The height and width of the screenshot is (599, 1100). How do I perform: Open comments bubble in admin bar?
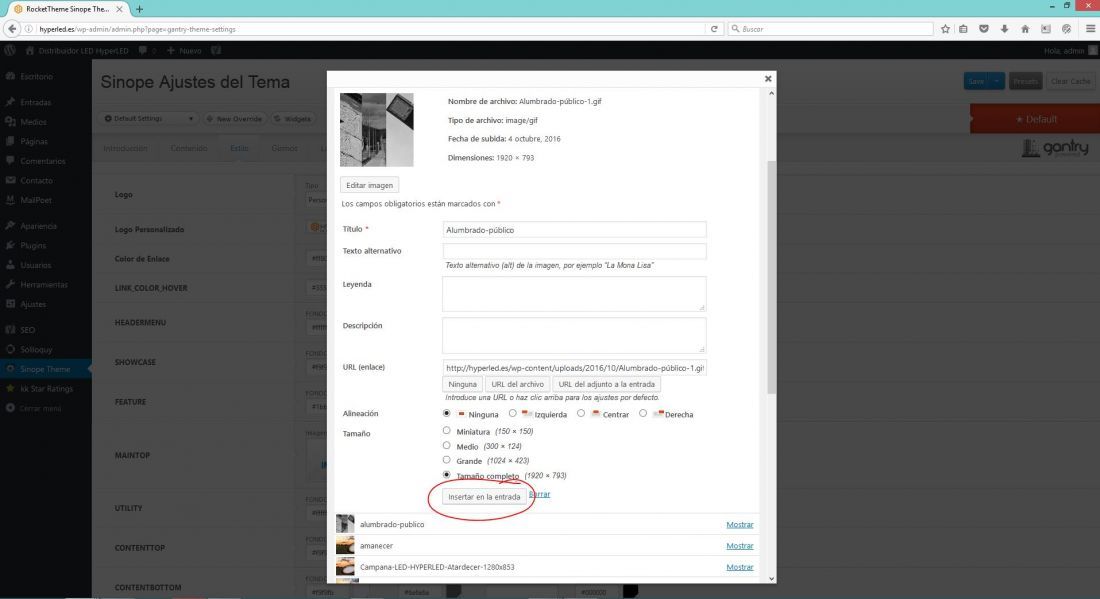pyautogui.click(x=147, y=51)
